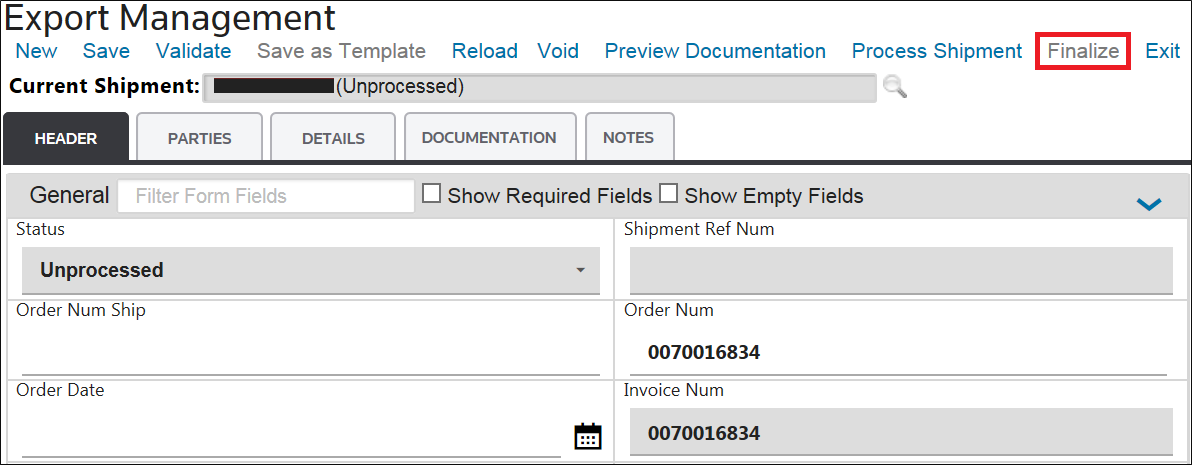Type in the Filter Form Fields box

tap(266, 196)
